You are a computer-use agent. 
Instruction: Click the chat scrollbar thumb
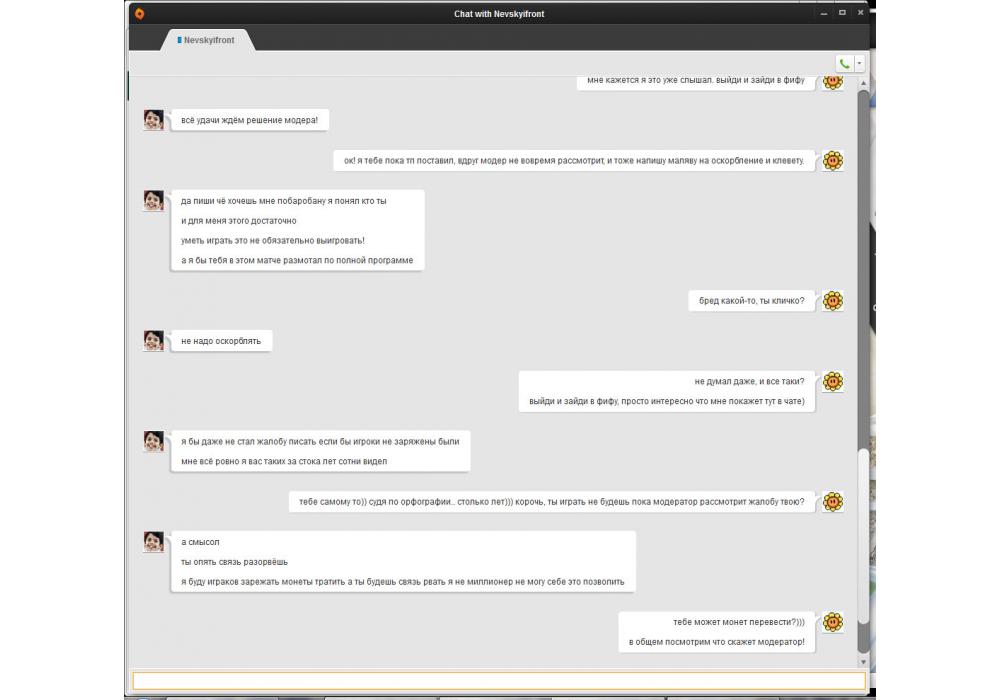pos(863,550)
